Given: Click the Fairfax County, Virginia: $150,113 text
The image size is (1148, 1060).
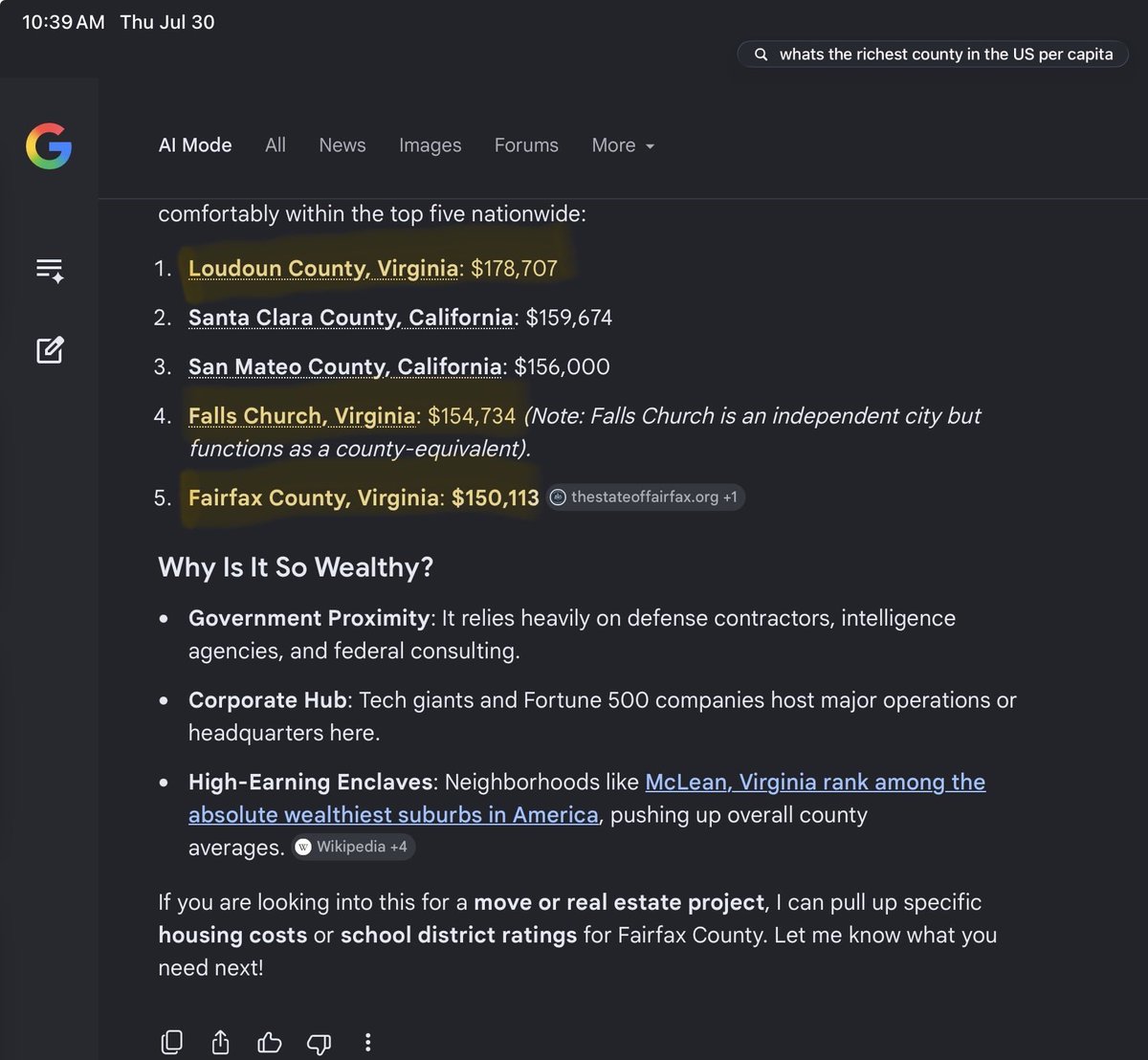Looking at the screenshot, I should pyautogui.click(x=364, y=497).
